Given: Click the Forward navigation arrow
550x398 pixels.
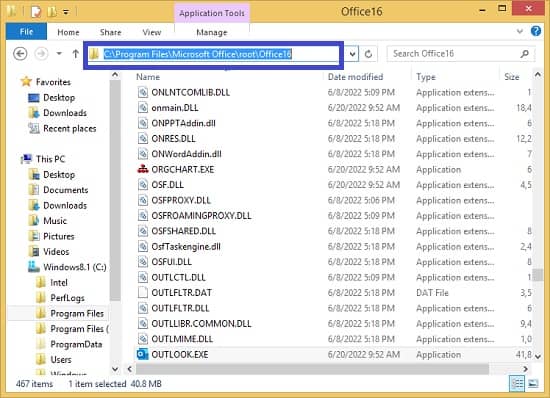Looking at the screenshot, I should pos(41,54).
